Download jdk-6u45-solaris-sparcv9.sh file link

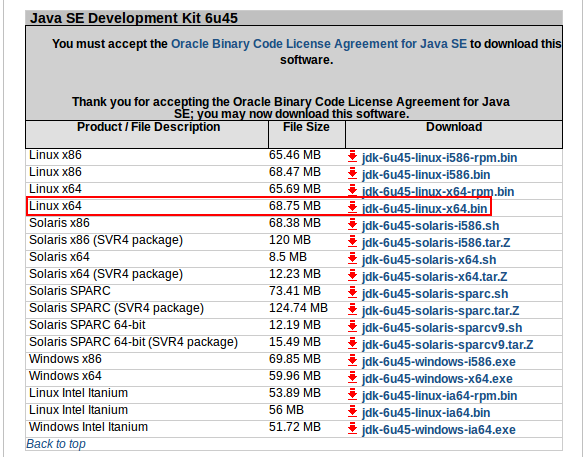442,328
